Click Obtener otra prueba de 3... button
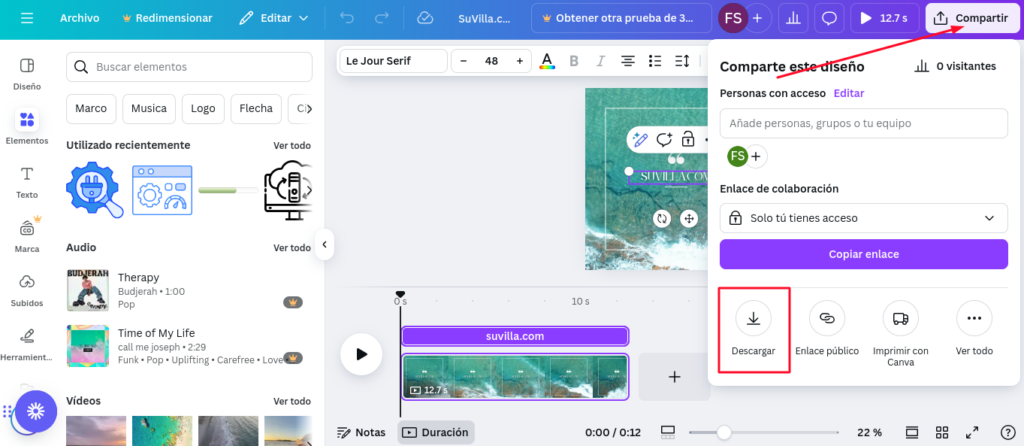 pyautogui.click(x=622, y=18)
